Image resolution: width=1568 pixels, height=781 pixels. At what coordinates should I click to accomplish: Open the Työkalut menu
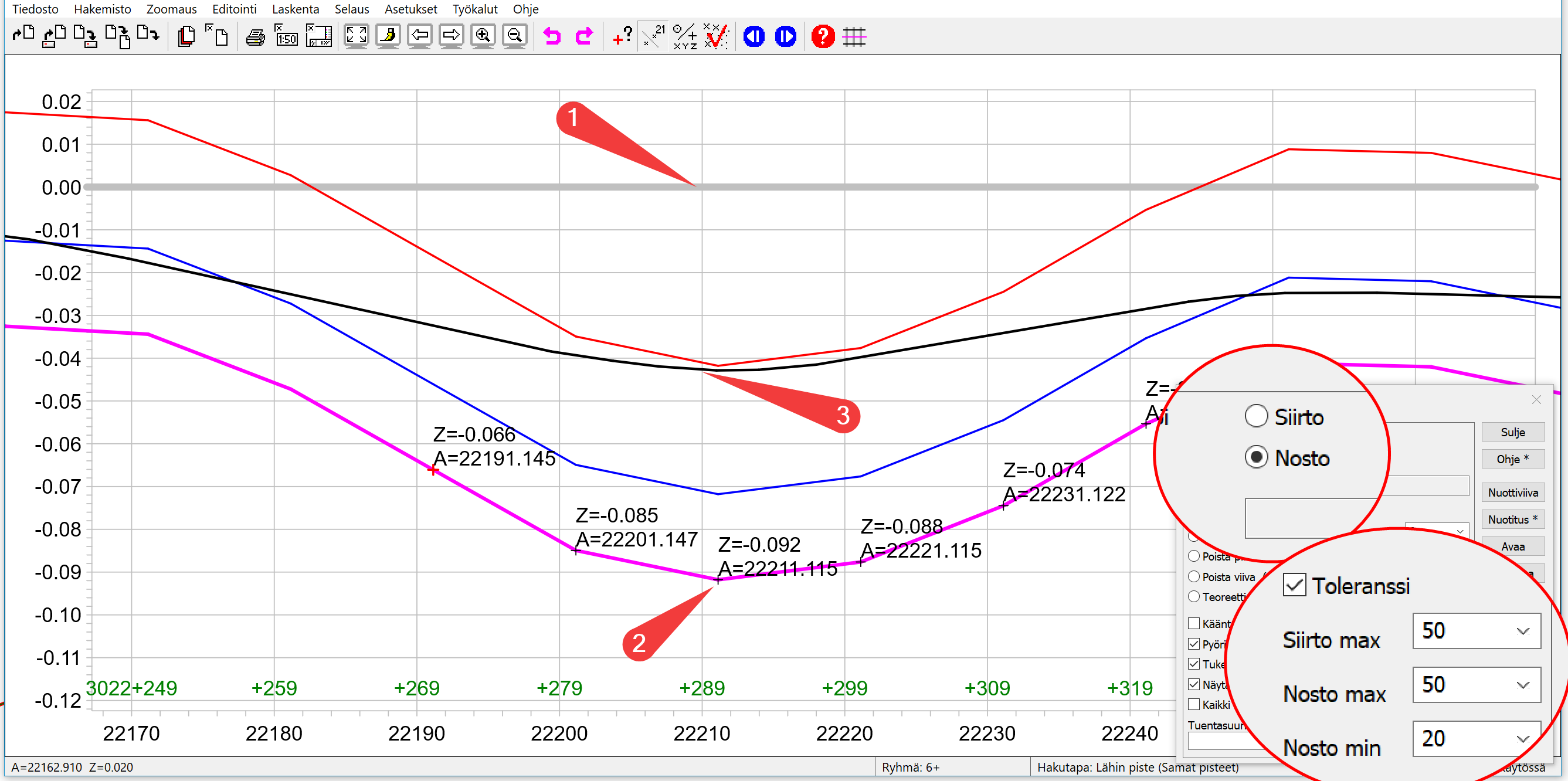pyautogui.click(x=475, y=9)
